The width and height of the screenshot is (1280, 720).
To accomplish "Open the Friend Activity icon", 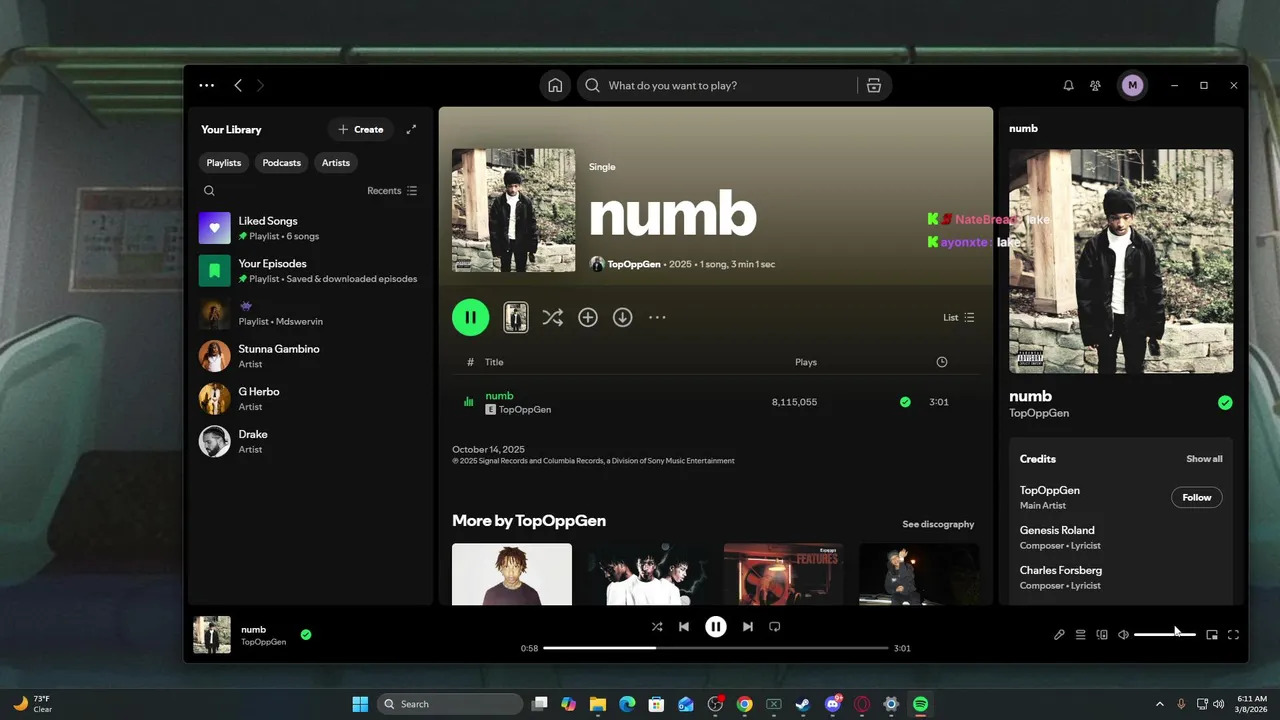I will [1096, 86].
